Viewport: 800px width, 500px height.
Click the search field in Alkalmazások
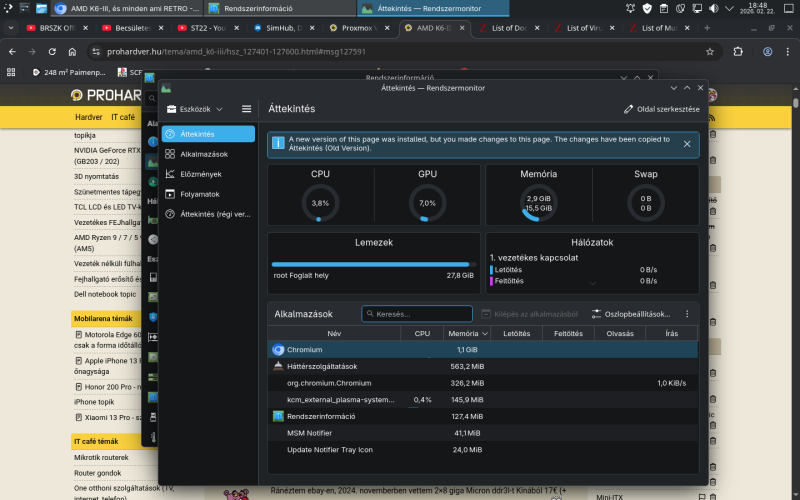(x=417, y=314)
